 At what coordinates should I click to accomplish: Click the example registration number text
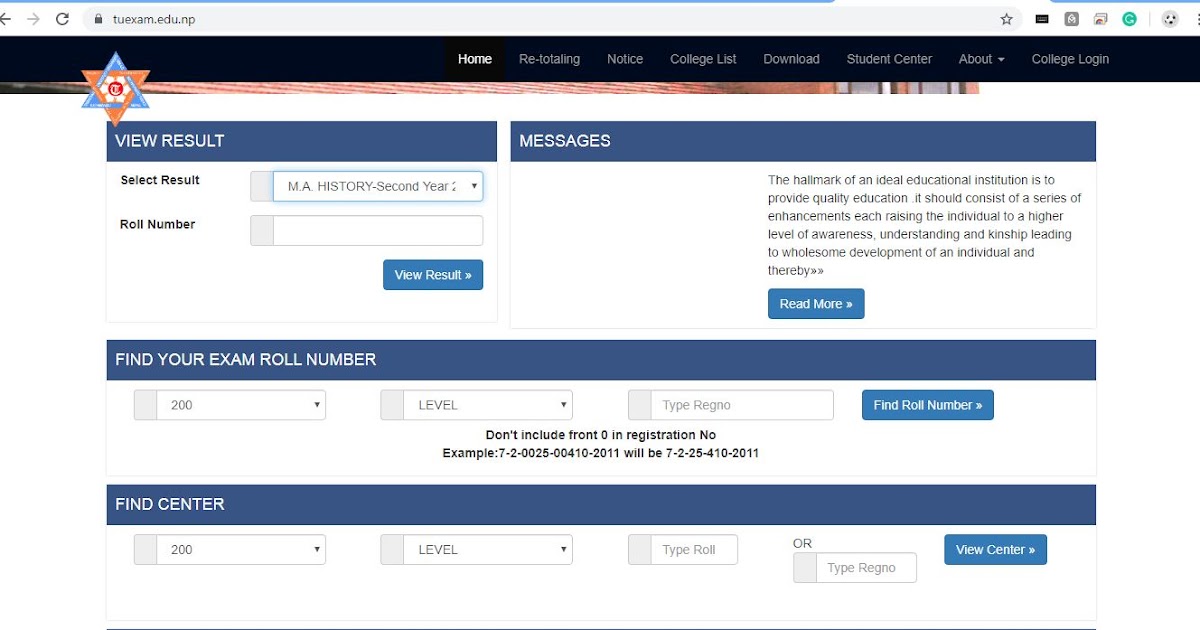(x=601, y=453)
